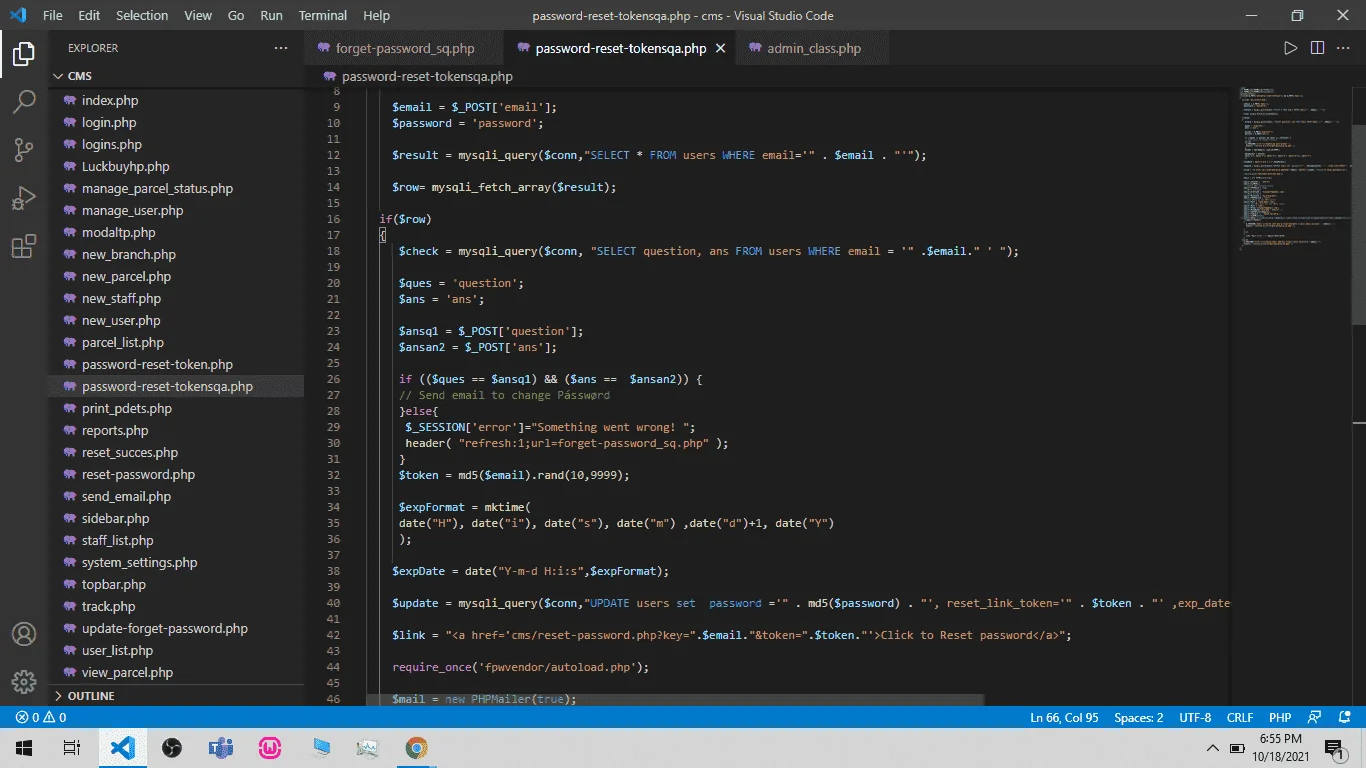Split the editor to the right

tap(1318, 48)
